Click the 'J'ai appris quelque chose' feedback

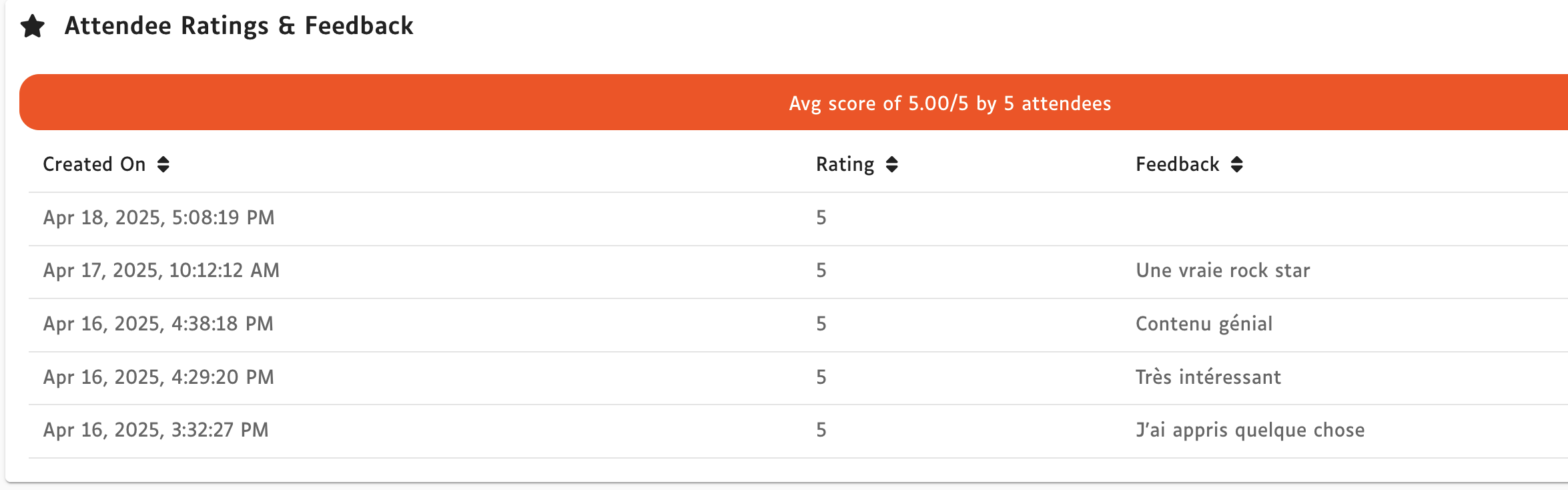click(1250, 430)
